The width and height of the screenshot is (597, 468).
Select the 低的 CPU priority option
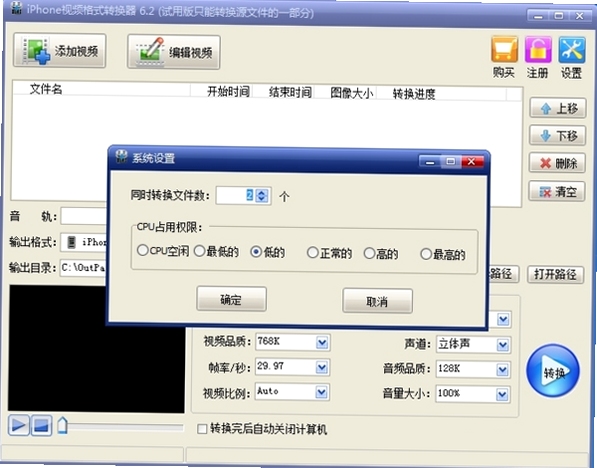256,252
